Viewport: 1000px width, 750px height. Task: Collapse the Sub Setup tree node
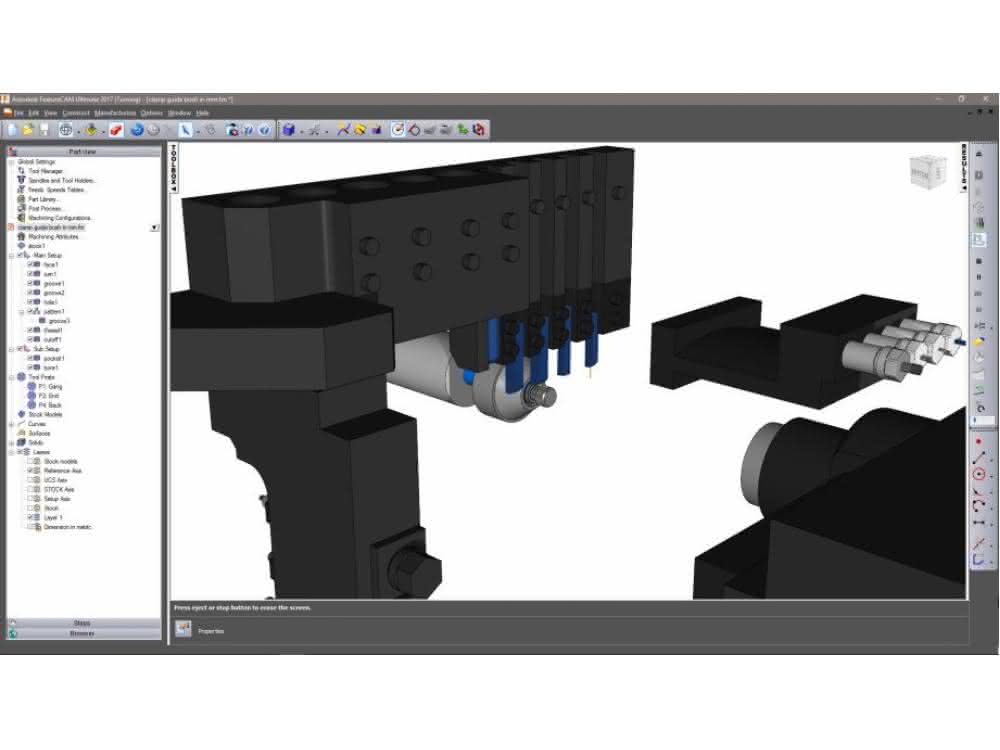click(x=11, y=349)
